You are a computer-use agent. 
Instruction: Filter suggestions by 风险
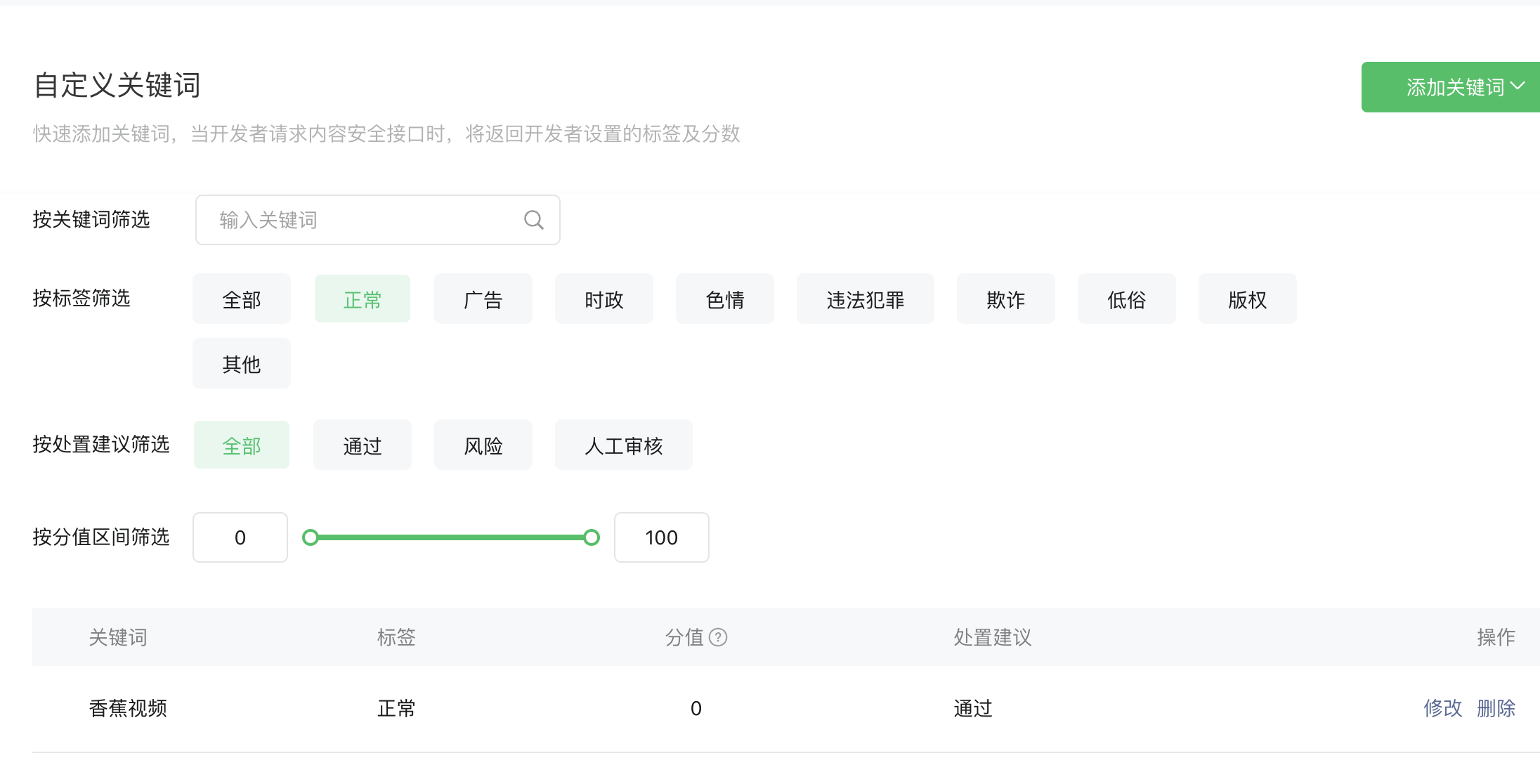(483, 446)
